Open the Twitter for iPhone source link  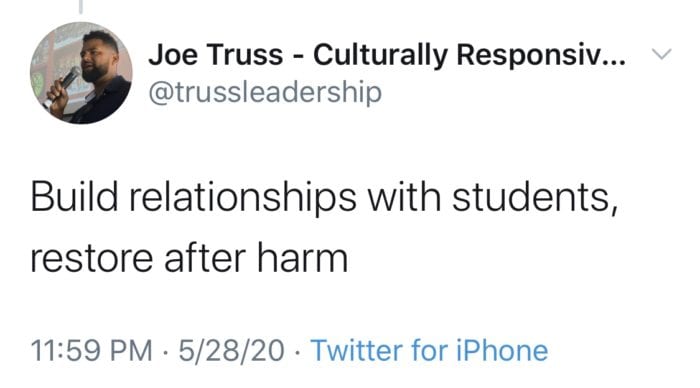coord(429,350)
